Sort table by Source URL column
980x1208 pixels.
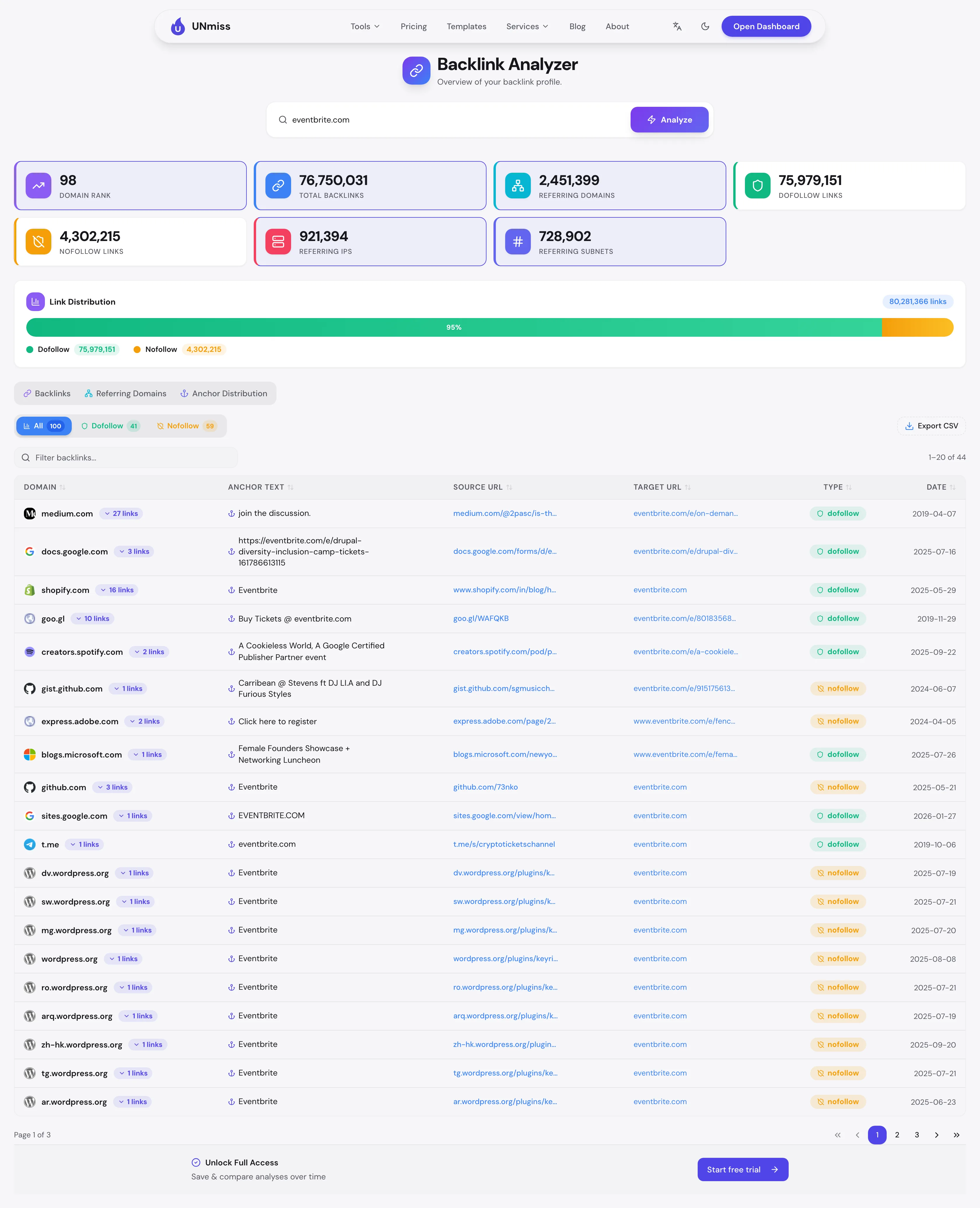pyautogui.click(x=483, y=487)
